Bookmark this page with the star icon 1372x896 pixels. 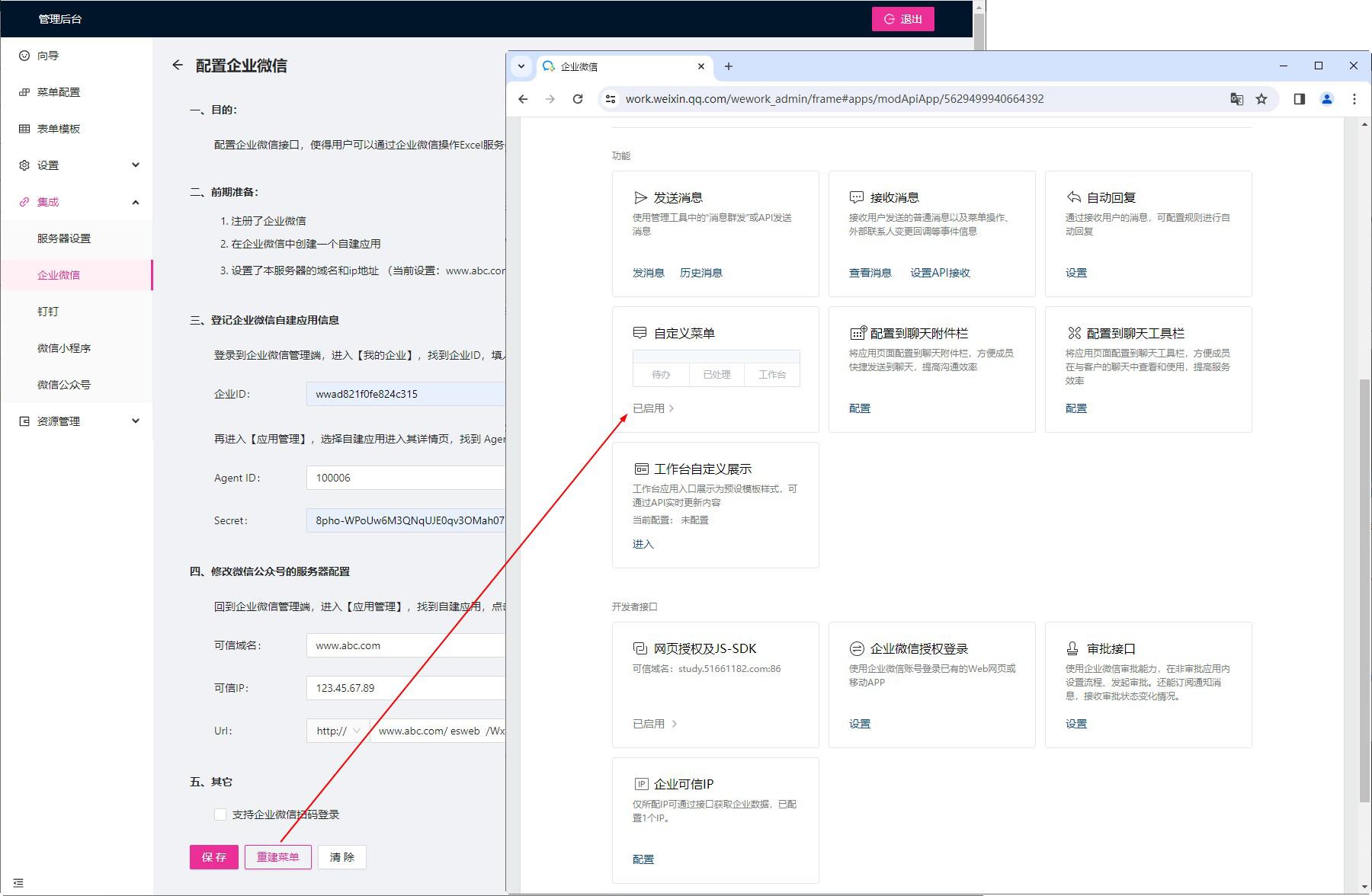(x=1261, y=99)
